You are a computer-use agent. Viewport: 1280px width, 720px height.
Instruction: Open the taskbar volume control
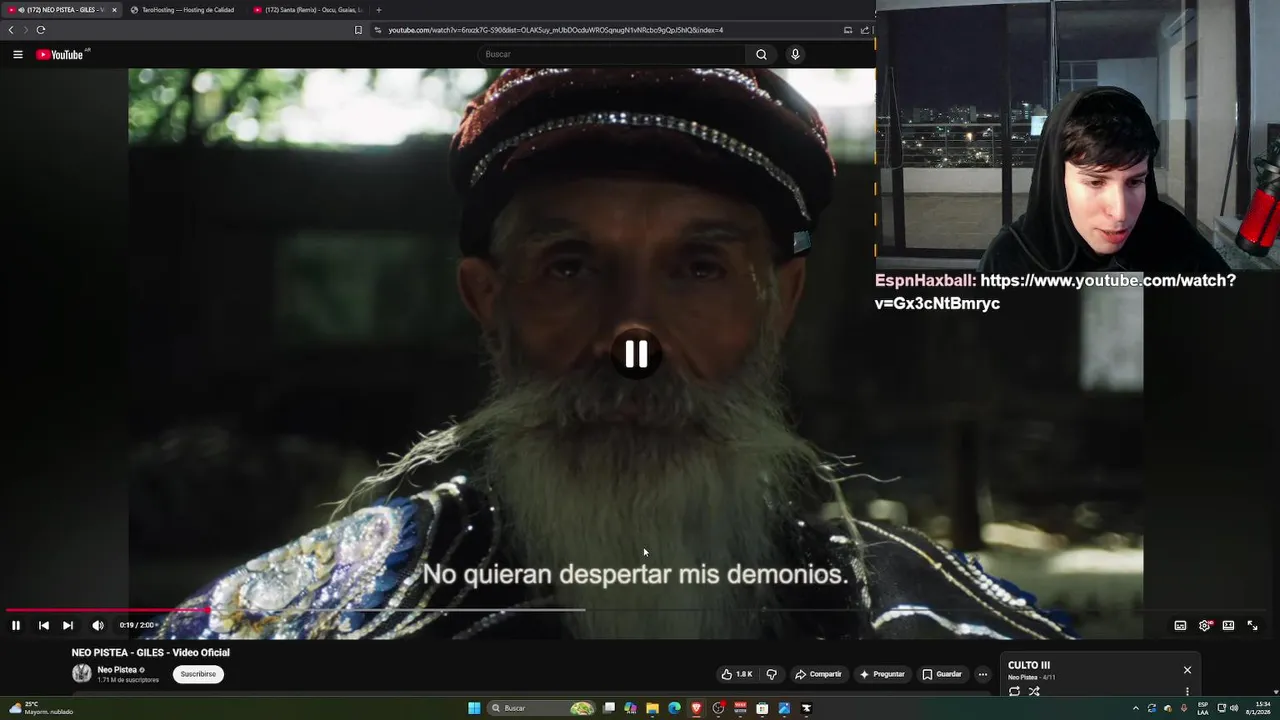[1233, 708]
